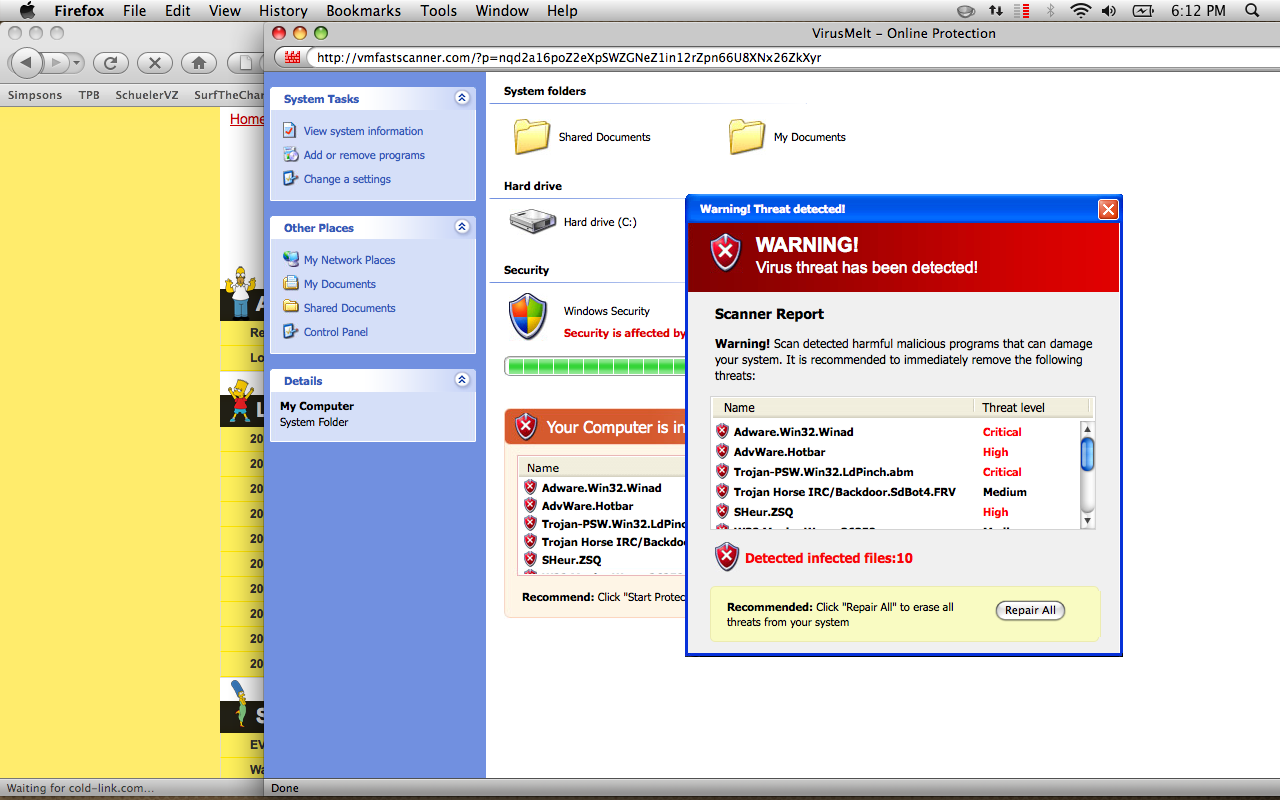Click the Wi-Fi status icon
The width and height of the screenshot is (1280, 800).
pyautogui.click(x=1080, y=11)
